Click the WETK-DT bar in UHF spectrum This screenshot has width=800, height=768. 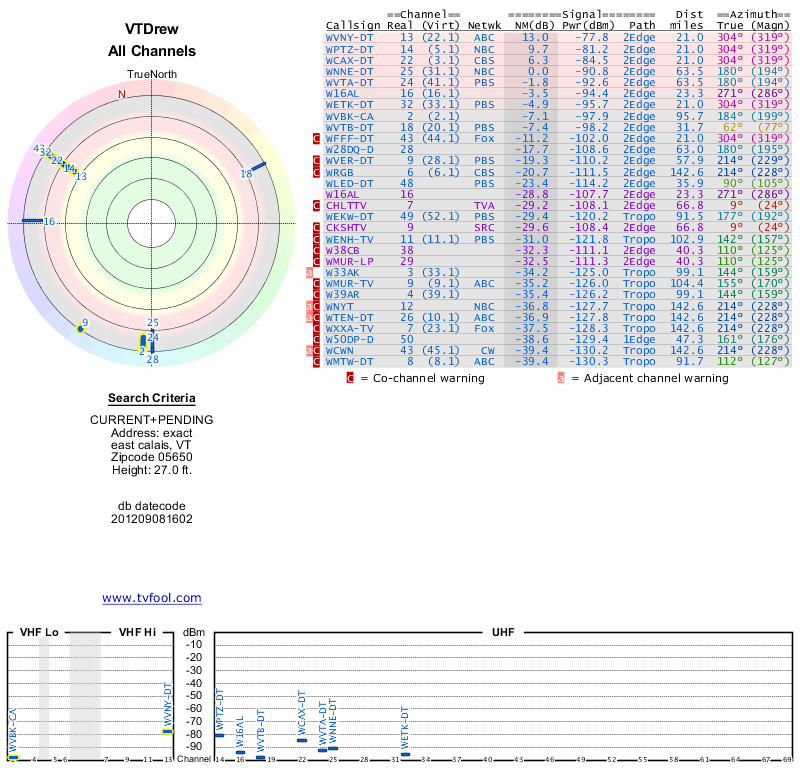tap(405, 754)
